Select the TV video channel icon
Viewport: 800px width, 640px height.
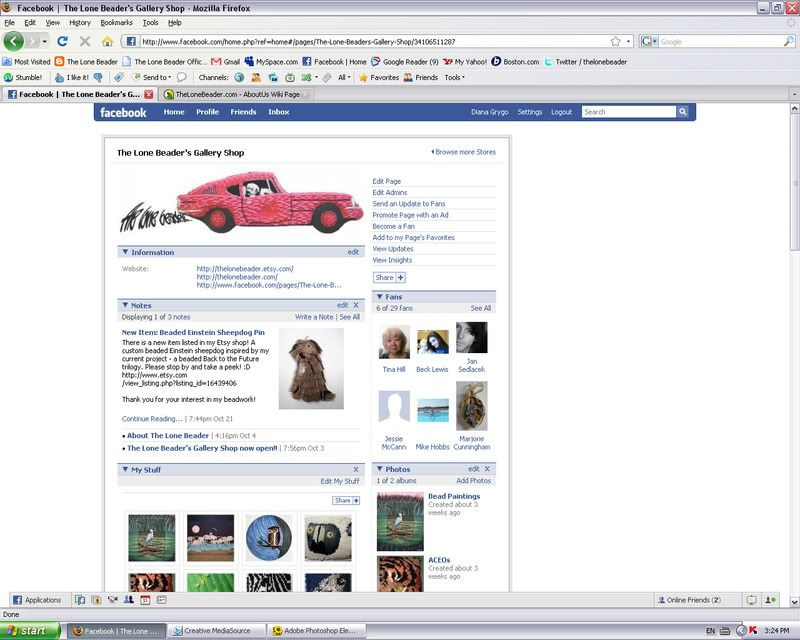click(290, 78)
